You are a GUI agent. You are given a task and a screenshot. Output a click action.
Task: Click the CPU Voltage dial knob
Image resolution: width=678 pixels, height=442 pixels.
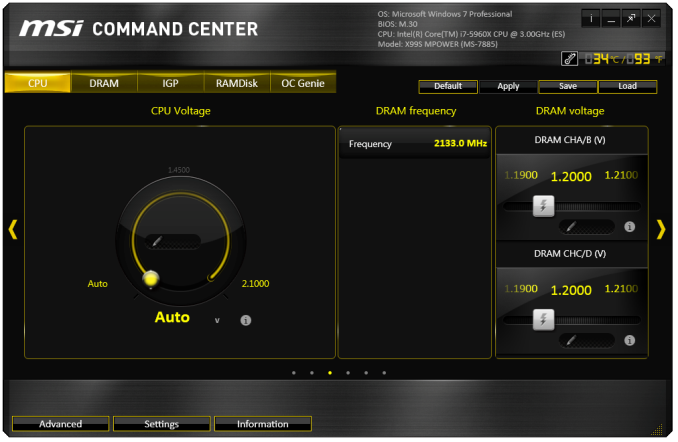click(x=151, y=279)
